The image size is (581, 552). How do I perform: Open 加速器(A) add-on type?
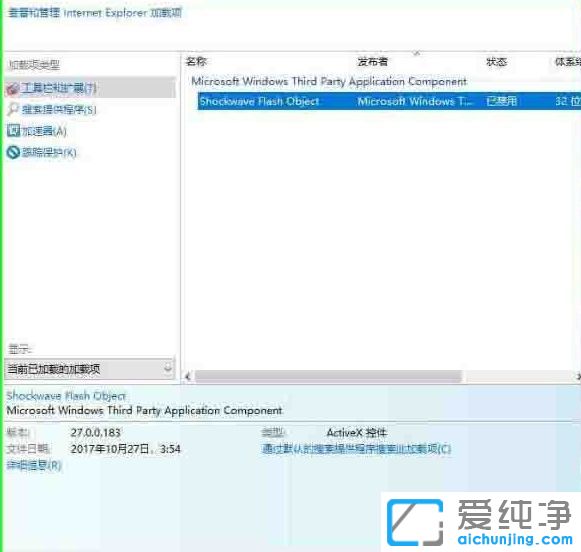44,131
